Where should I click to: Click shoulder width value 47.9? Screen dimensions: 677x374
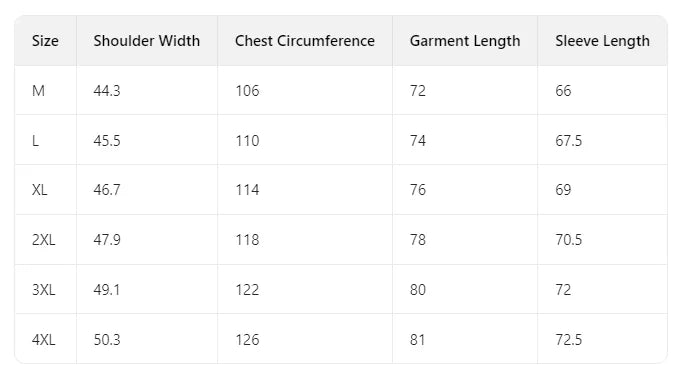(x=107, y=240)
